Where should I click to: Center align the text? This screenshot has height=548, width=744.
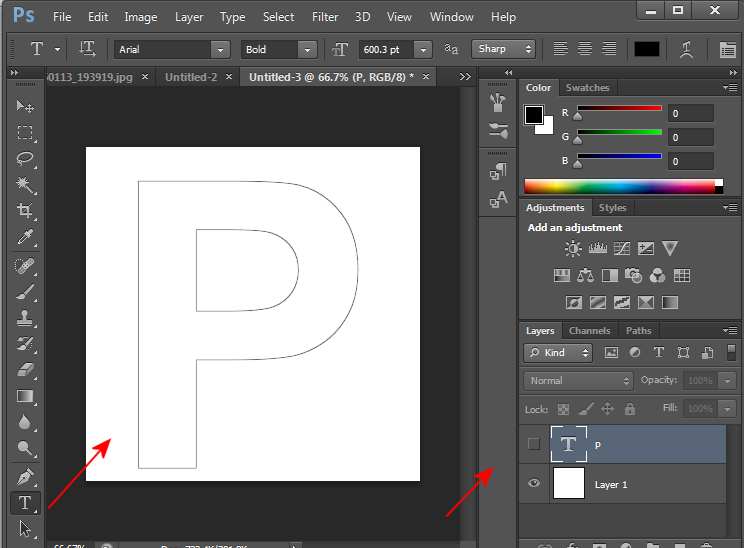[585, 49]
